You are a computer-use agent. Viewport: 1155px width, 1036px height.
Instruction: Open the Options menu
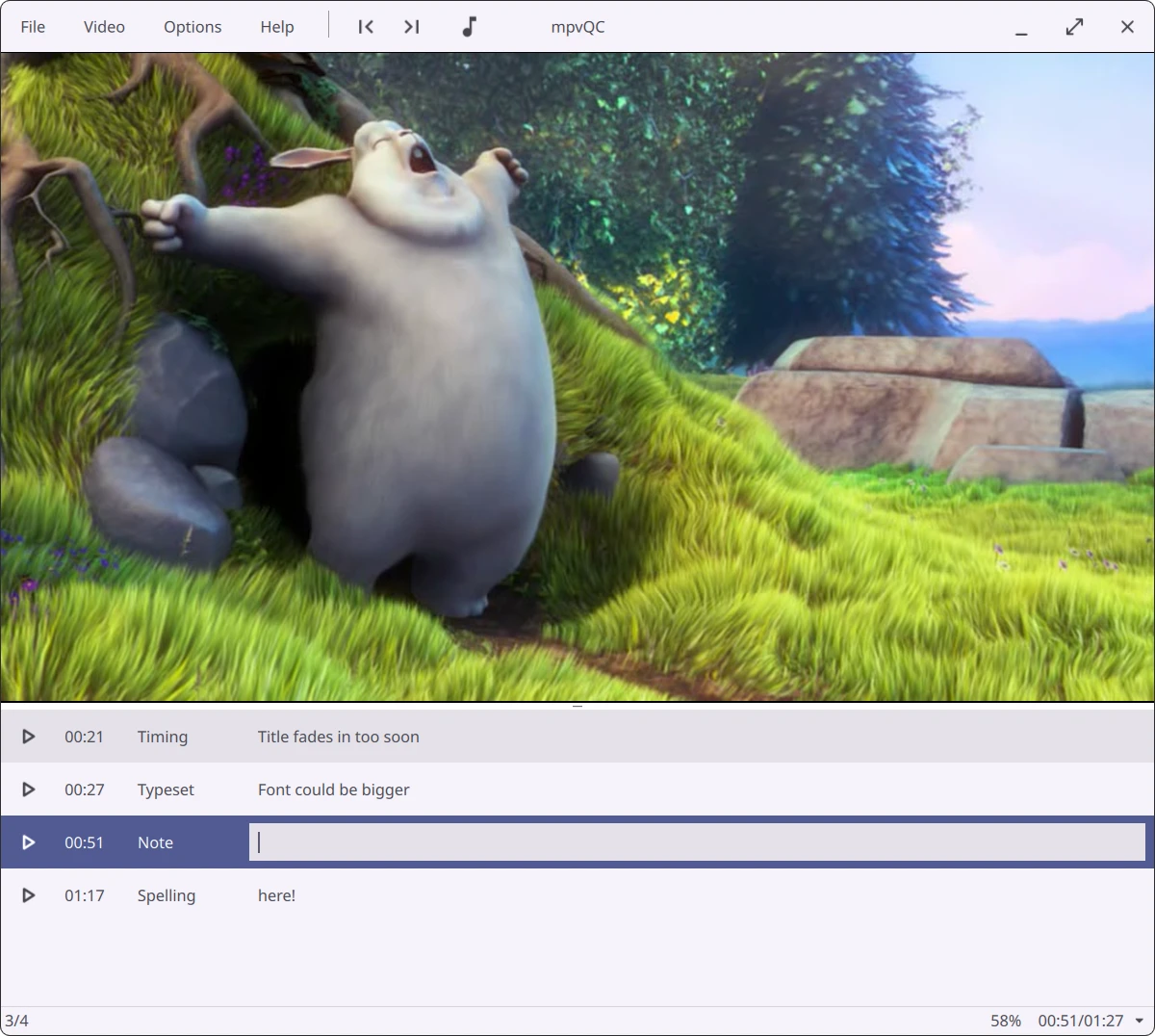[192, 27]
